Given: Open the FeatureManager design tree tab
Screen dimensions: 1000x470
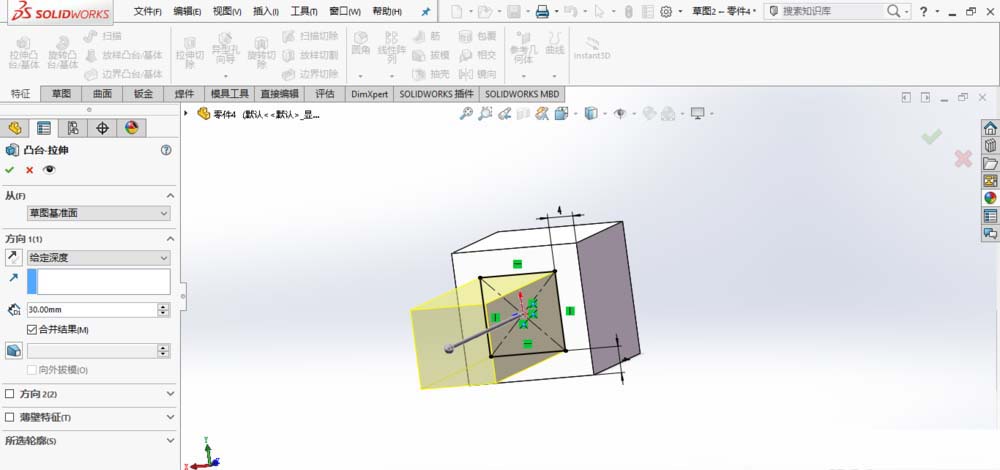Looking at the screenshot, I should coord(15,128).
